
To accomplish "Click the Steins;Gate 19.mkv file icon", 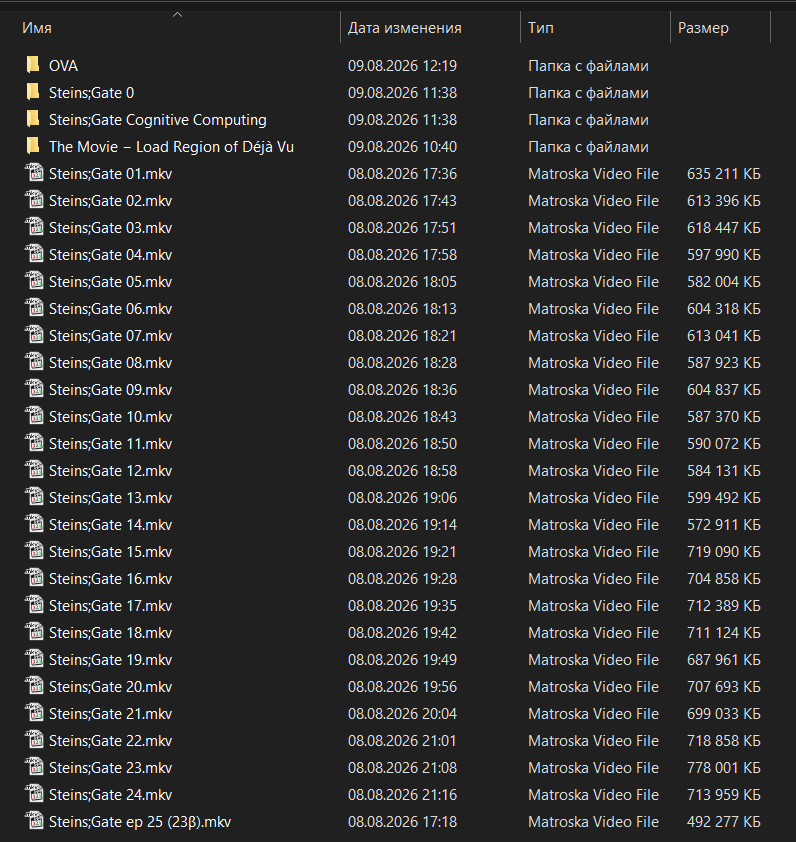I will pos(34,658).
